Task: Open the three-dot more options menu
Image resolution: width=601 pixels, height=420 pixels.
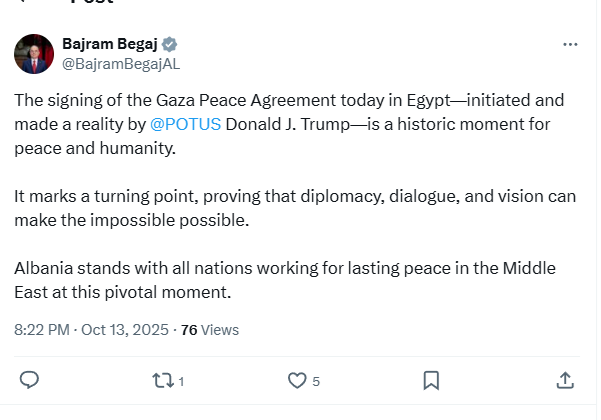Action: pyautogui.click(x=570, y=45)
